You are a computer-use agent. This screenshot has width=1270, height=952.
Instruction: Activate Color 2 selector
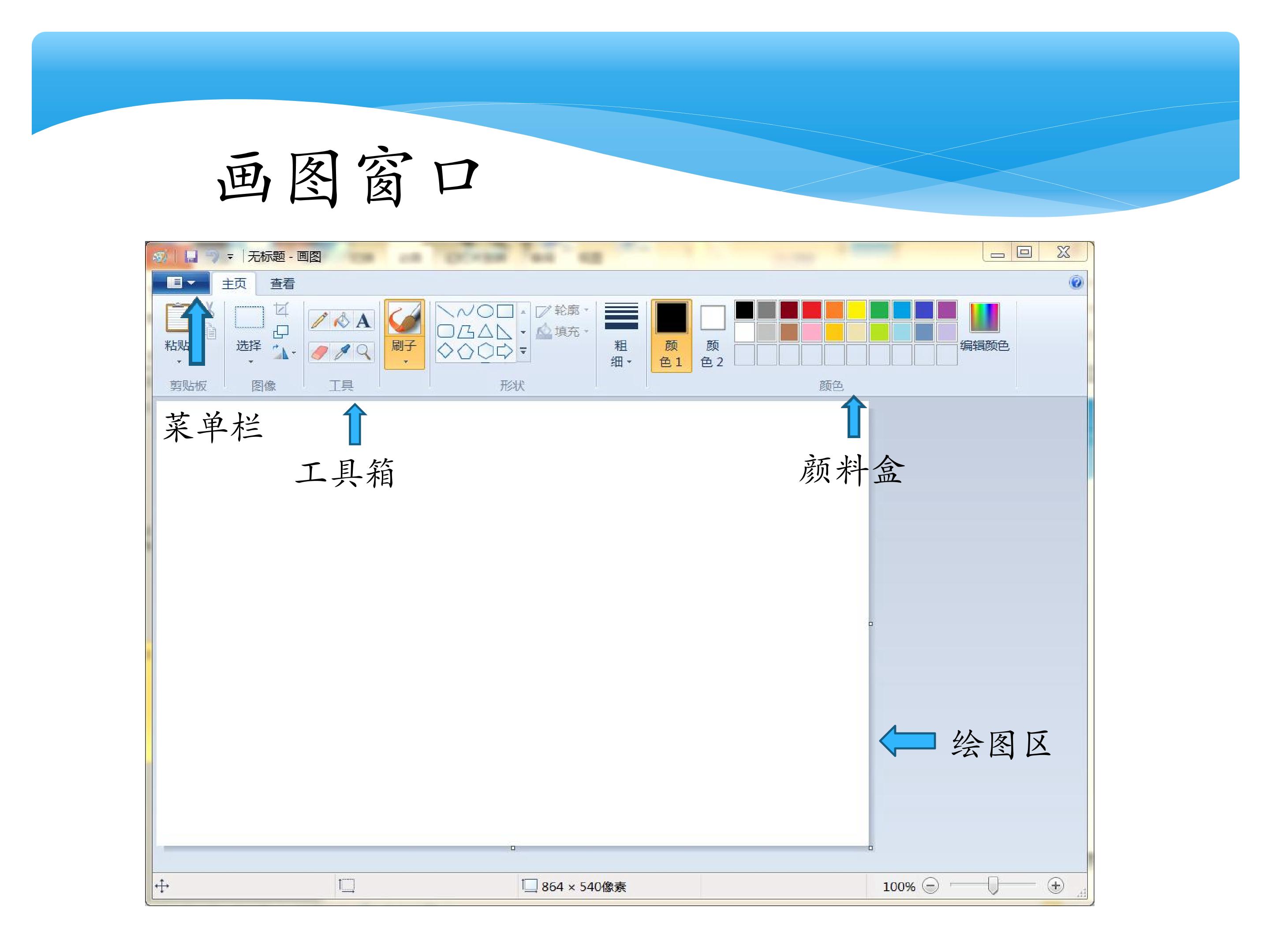pos(713,336)
